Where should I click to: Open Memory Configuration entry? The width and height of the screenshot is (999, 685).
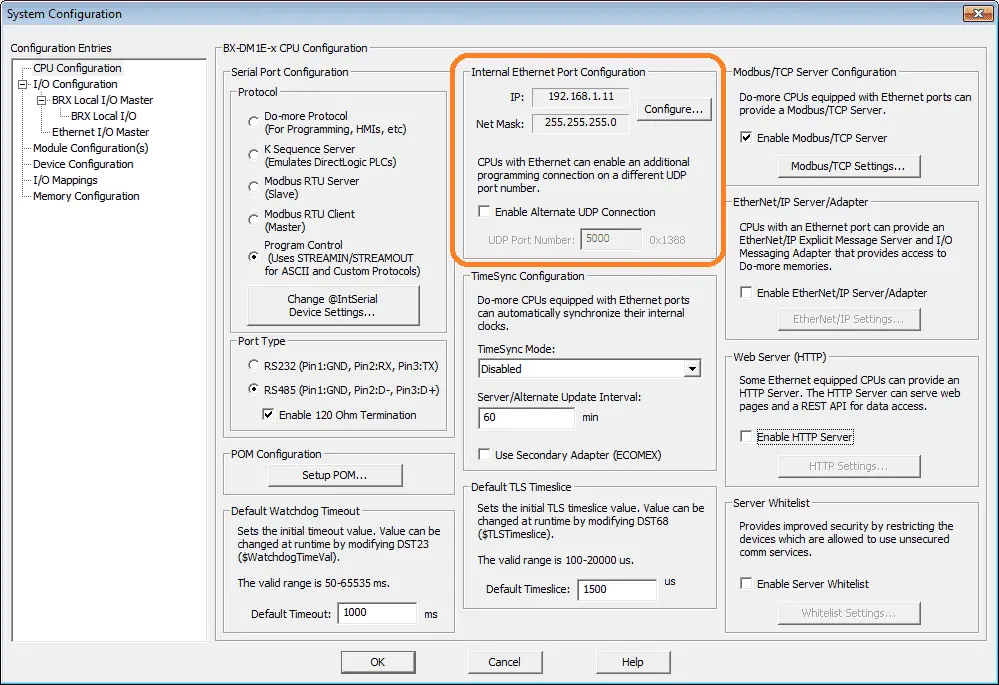click(x=86, y=196)
